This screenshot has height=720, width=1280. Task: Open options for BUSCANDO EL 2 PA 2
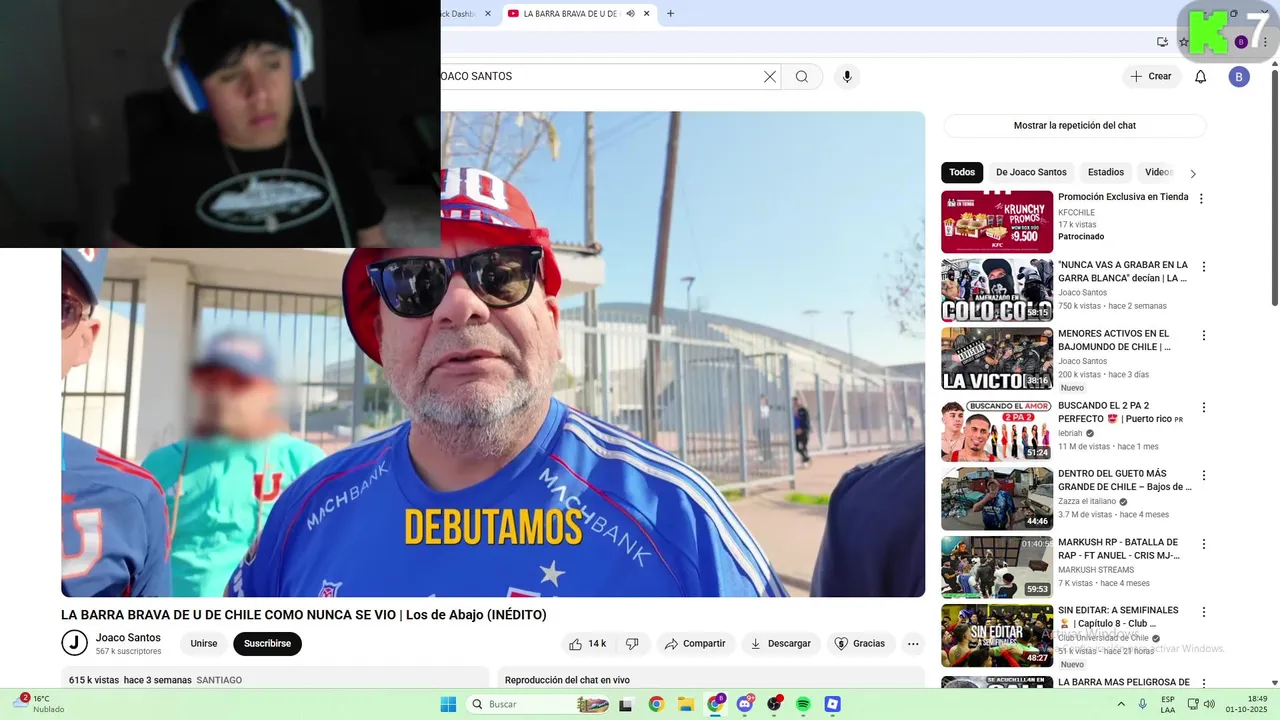click(1204, 408)
